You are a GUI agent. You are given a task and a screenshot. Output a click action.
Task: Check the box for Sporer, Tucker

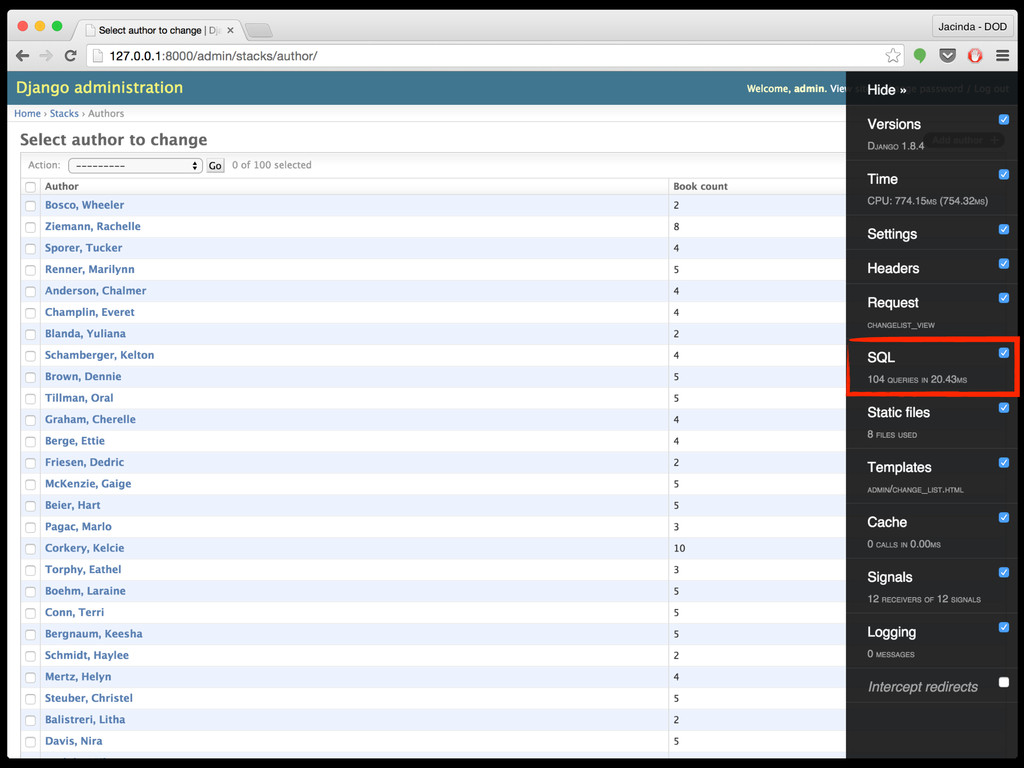pos(31,249)
